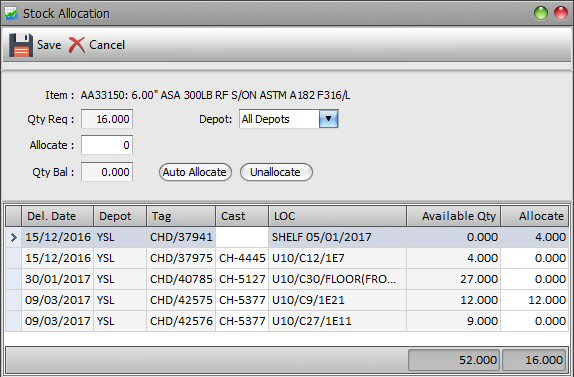Image resolution: width=574 pixels, height=377 pixels.
Task: Click Allocate cell 0.000 in CHD/40785 row
Action: click(x=535, y=279)
